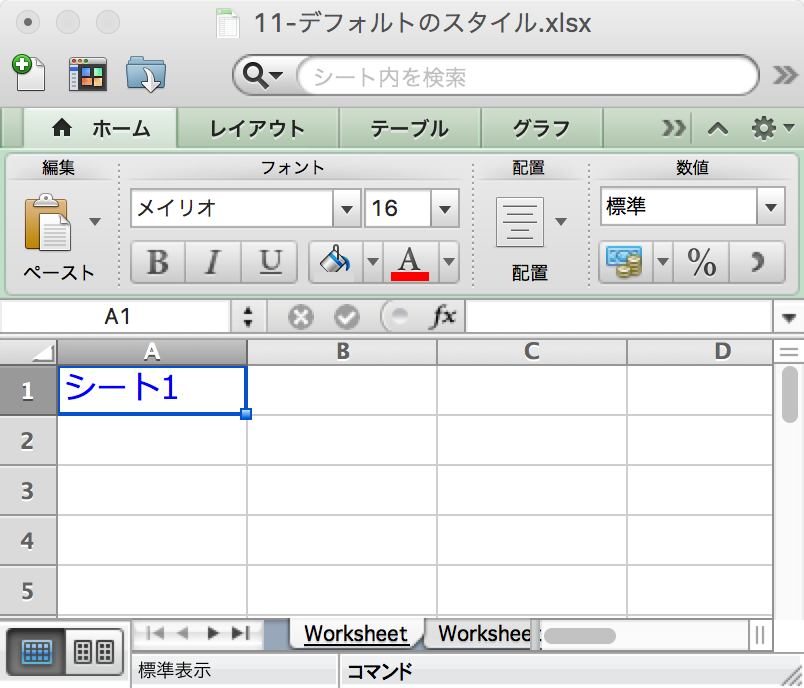Screen dimensions: 804x688
Task: Apply percent number style
Action: pos(702,262)
